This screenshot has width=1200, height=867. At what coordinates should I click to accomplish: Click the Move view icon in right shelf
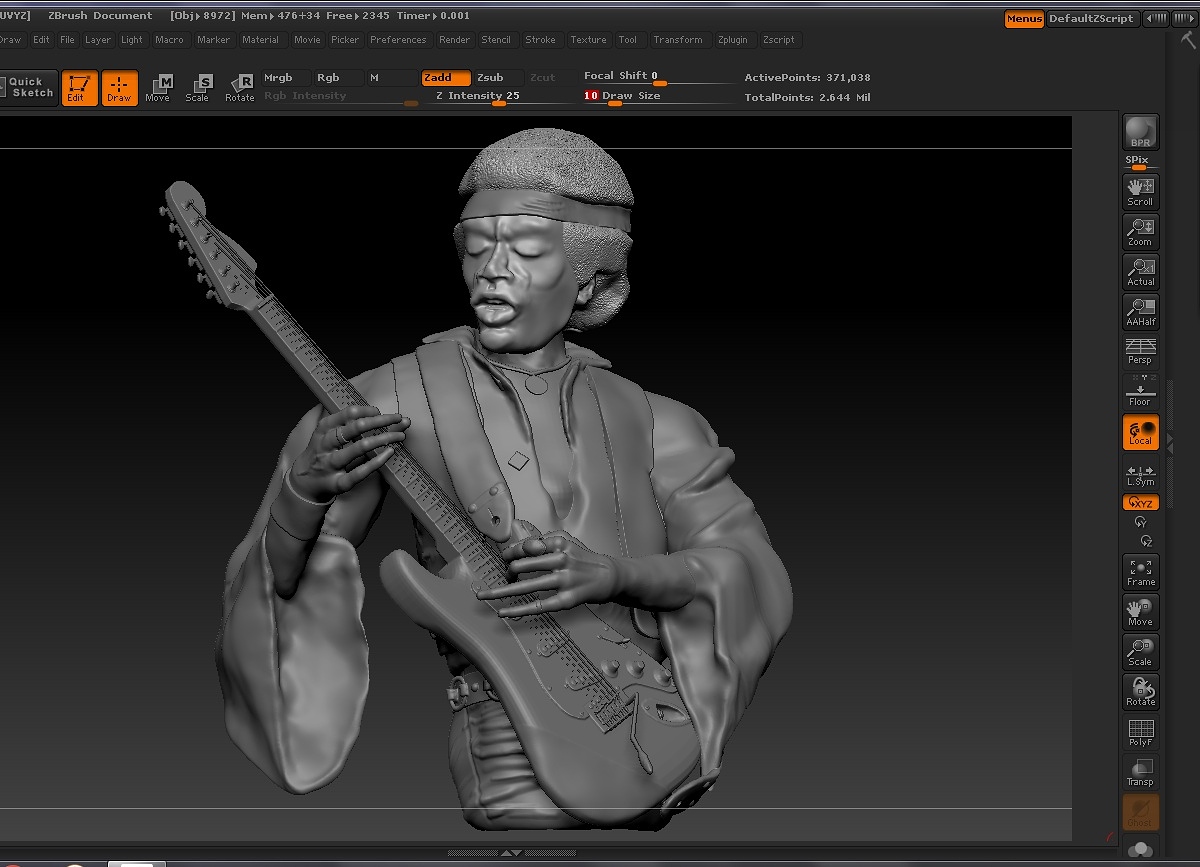tap(1140, 611)
